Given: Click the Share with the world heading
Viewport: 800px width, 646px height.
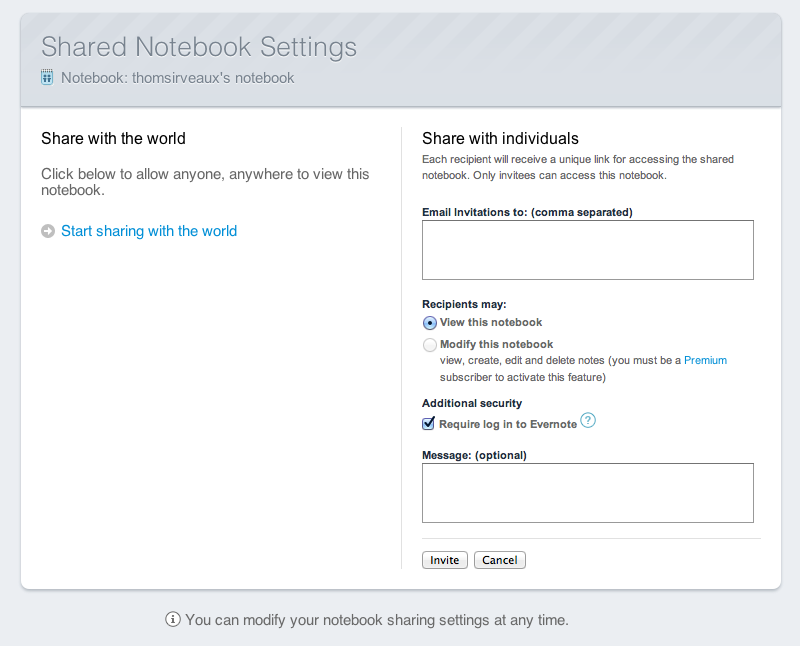Looking at the screenshot, I should pos(113,138).
